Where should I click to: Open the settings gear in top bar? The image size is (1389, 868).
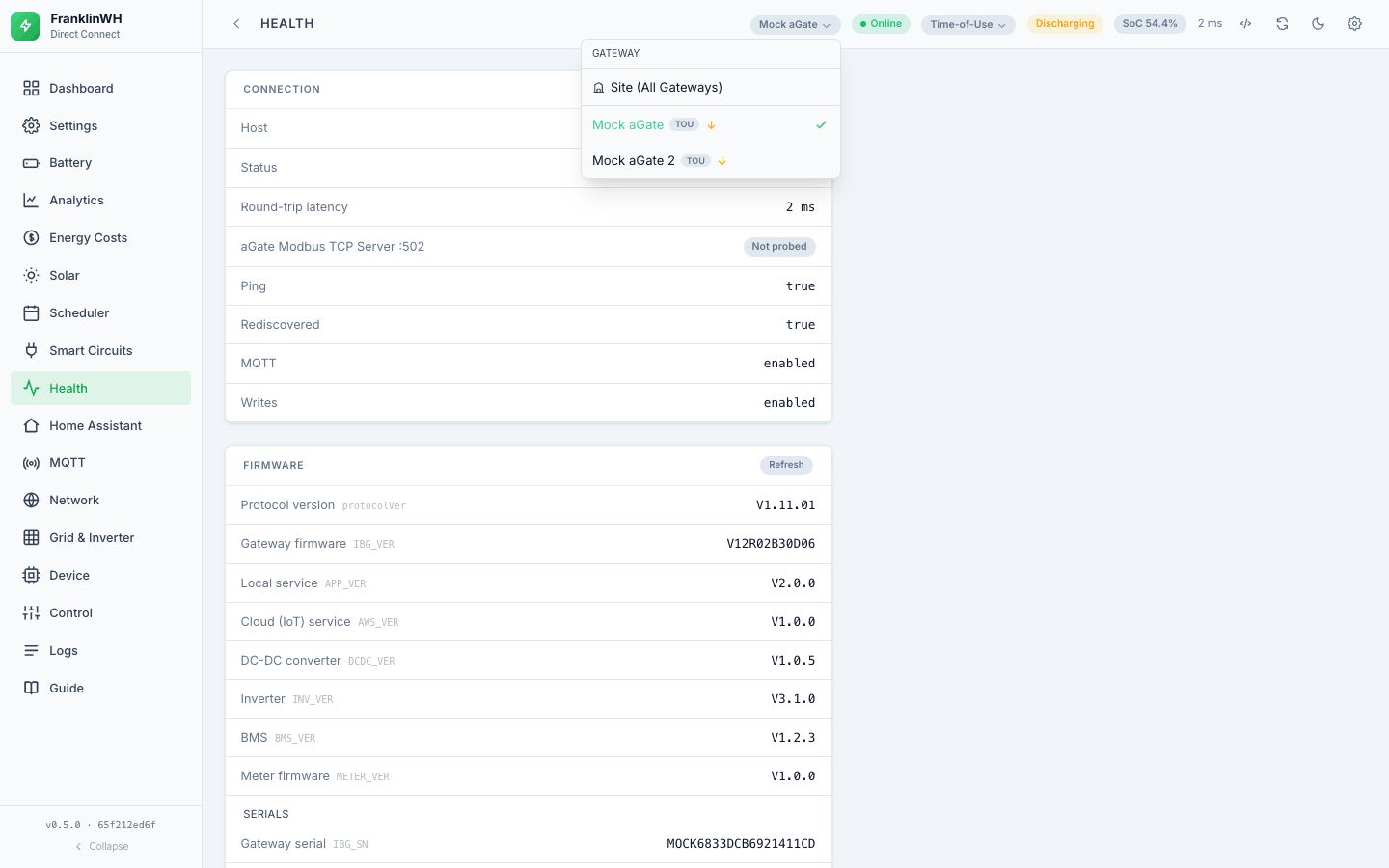click(x=1354, y=24)
